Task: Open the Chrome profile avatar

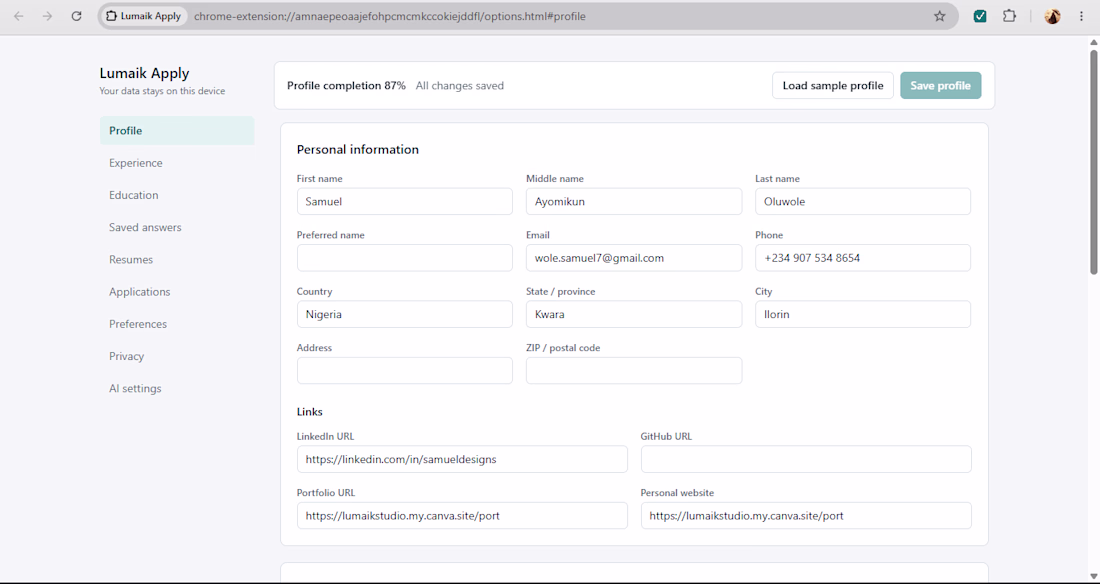Action: tap(1052, 16)
